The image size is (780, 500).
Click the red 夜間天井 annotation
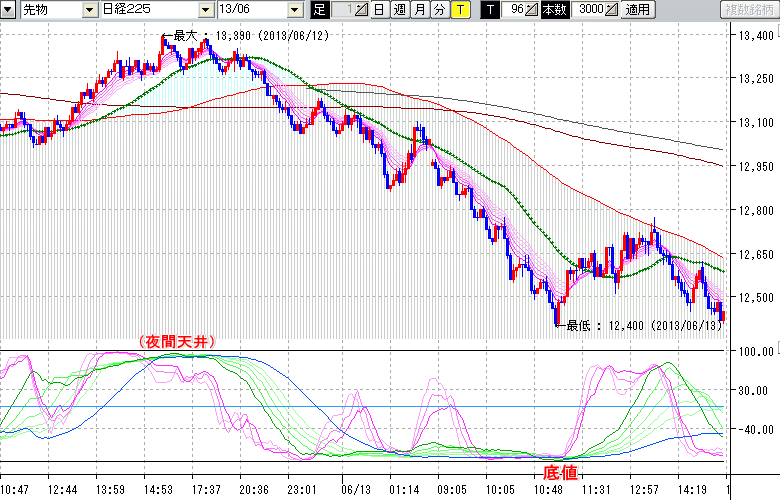(178, 341)
